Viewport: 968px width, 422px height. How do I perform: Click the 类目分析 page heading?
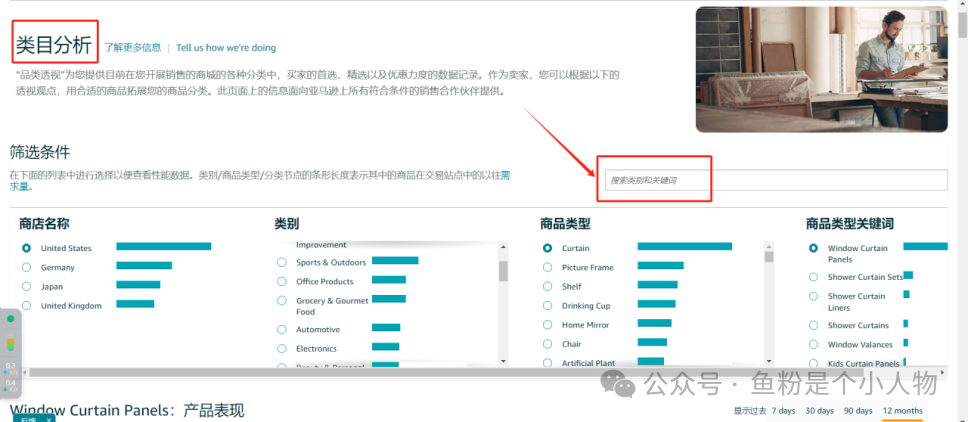tap(54, 44)
